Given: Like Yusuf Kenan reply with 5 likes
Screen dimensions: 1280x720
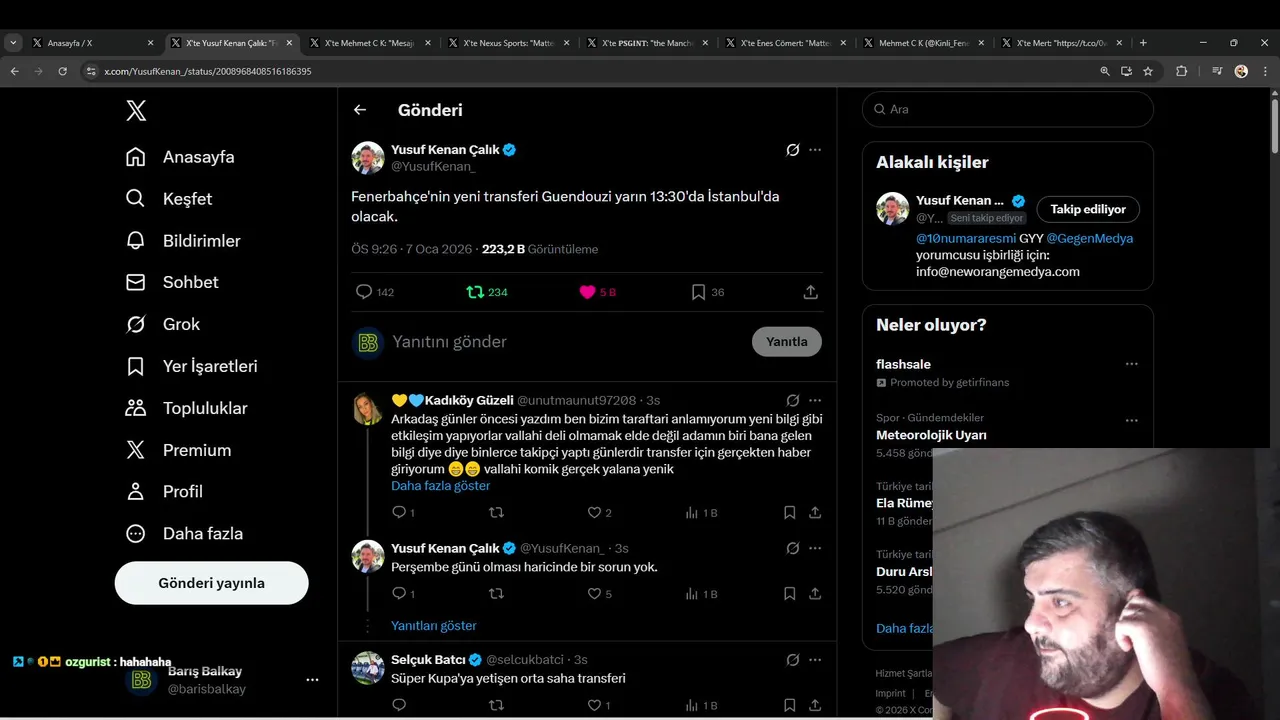Looking at the screenshot, I should 600,594.
